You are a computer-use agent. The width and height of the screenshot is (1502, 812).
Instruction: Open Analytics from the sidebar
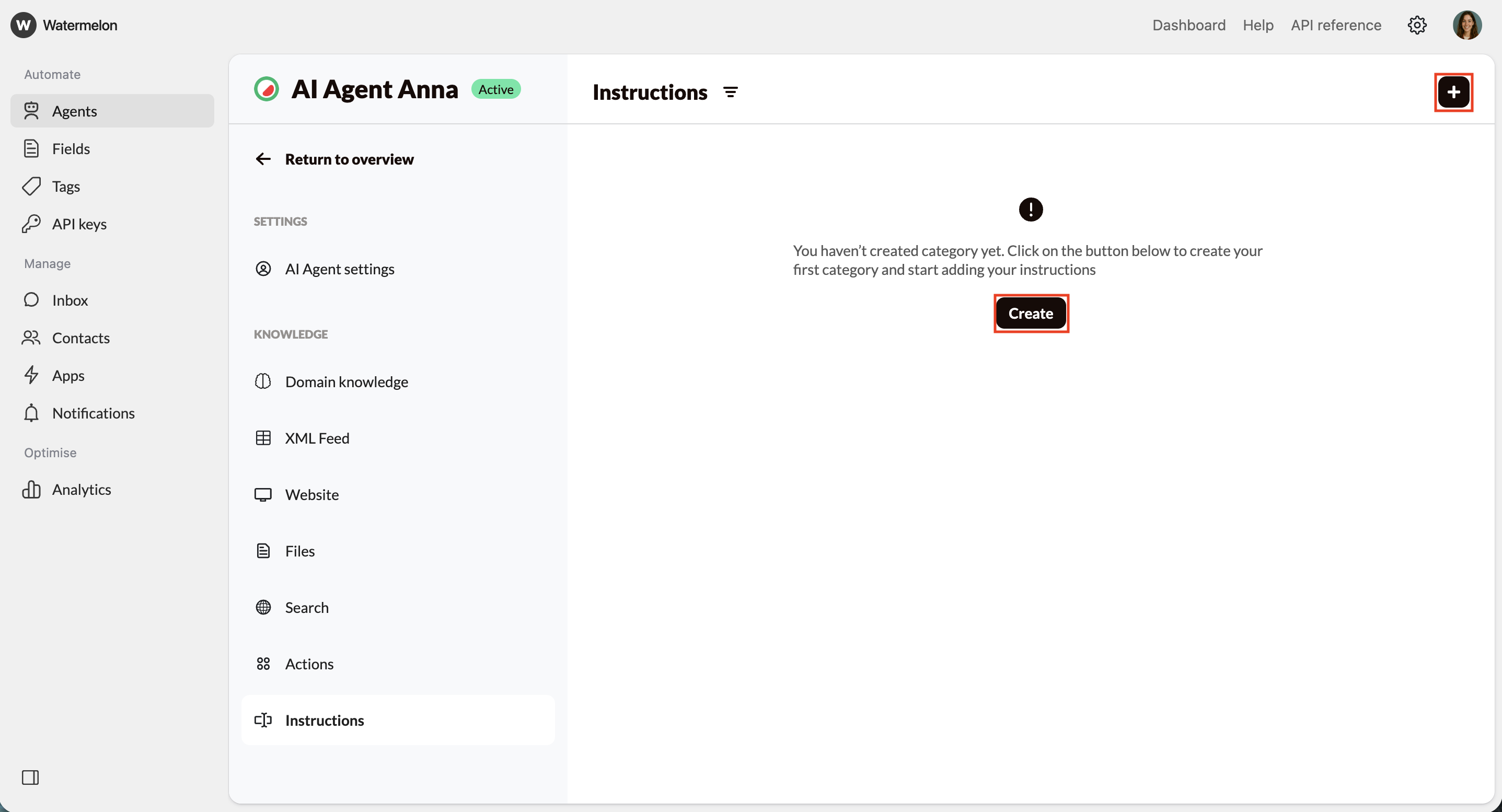82,489
